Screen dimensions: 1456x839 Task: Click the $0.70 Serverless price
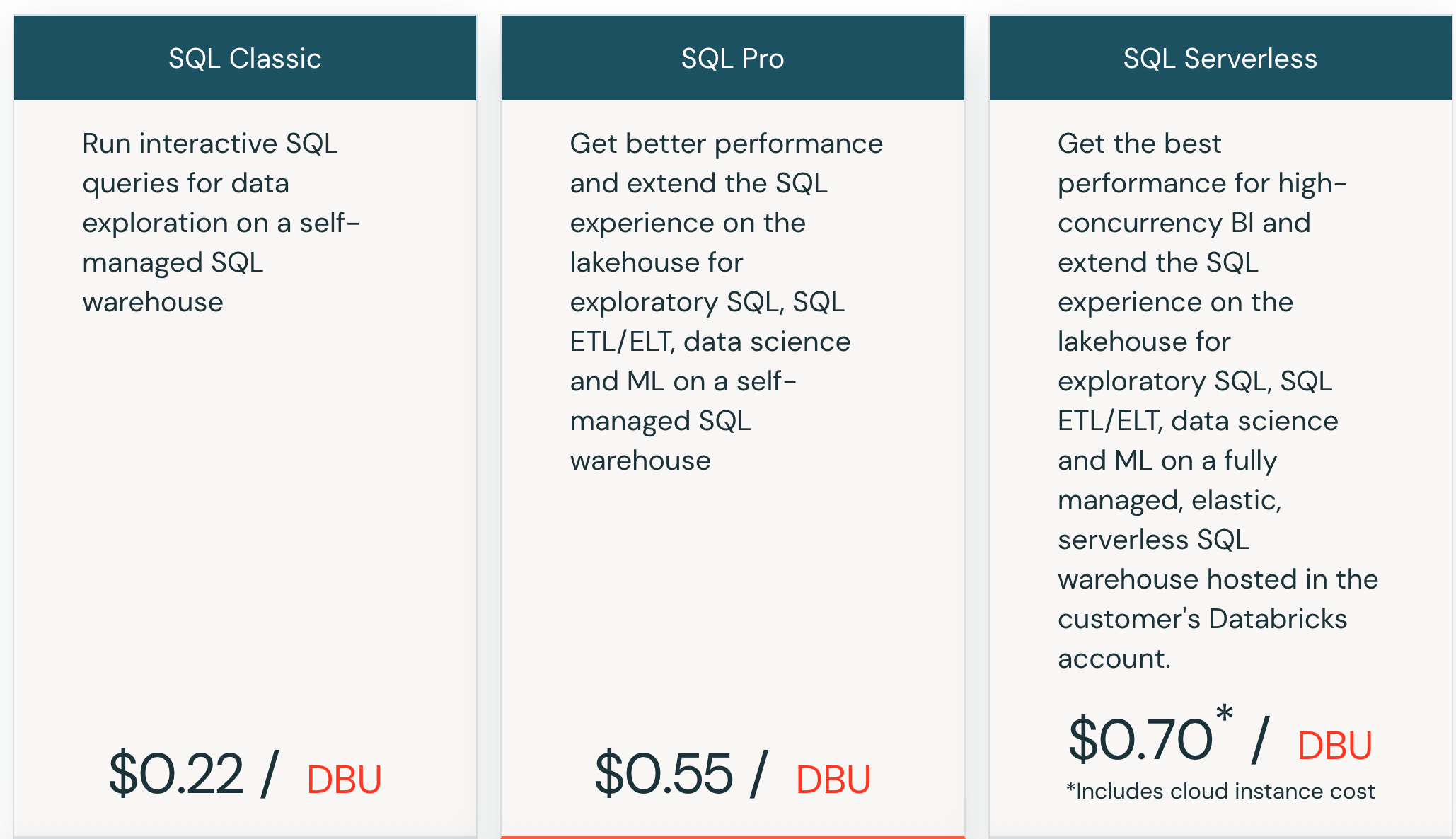pos(1140,740)
